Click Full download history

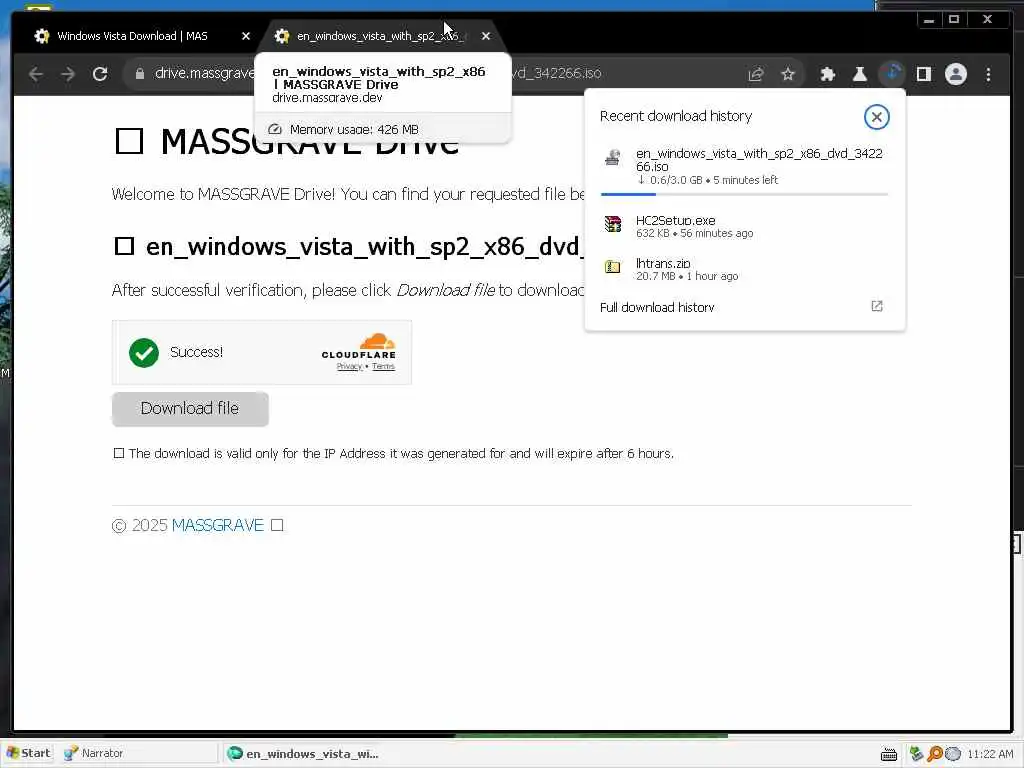[x=657, y=307]
